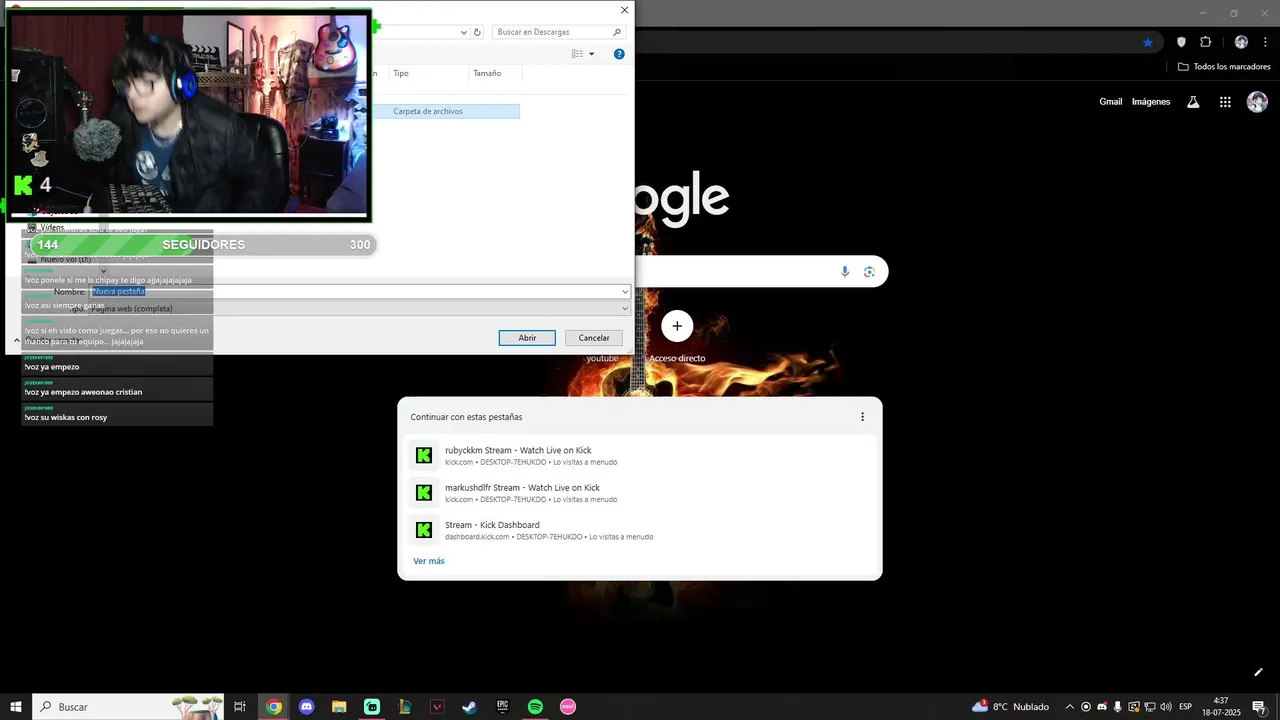
Task: Click the Abrir button
Action: pyautogui.click(x=527, y=338)
